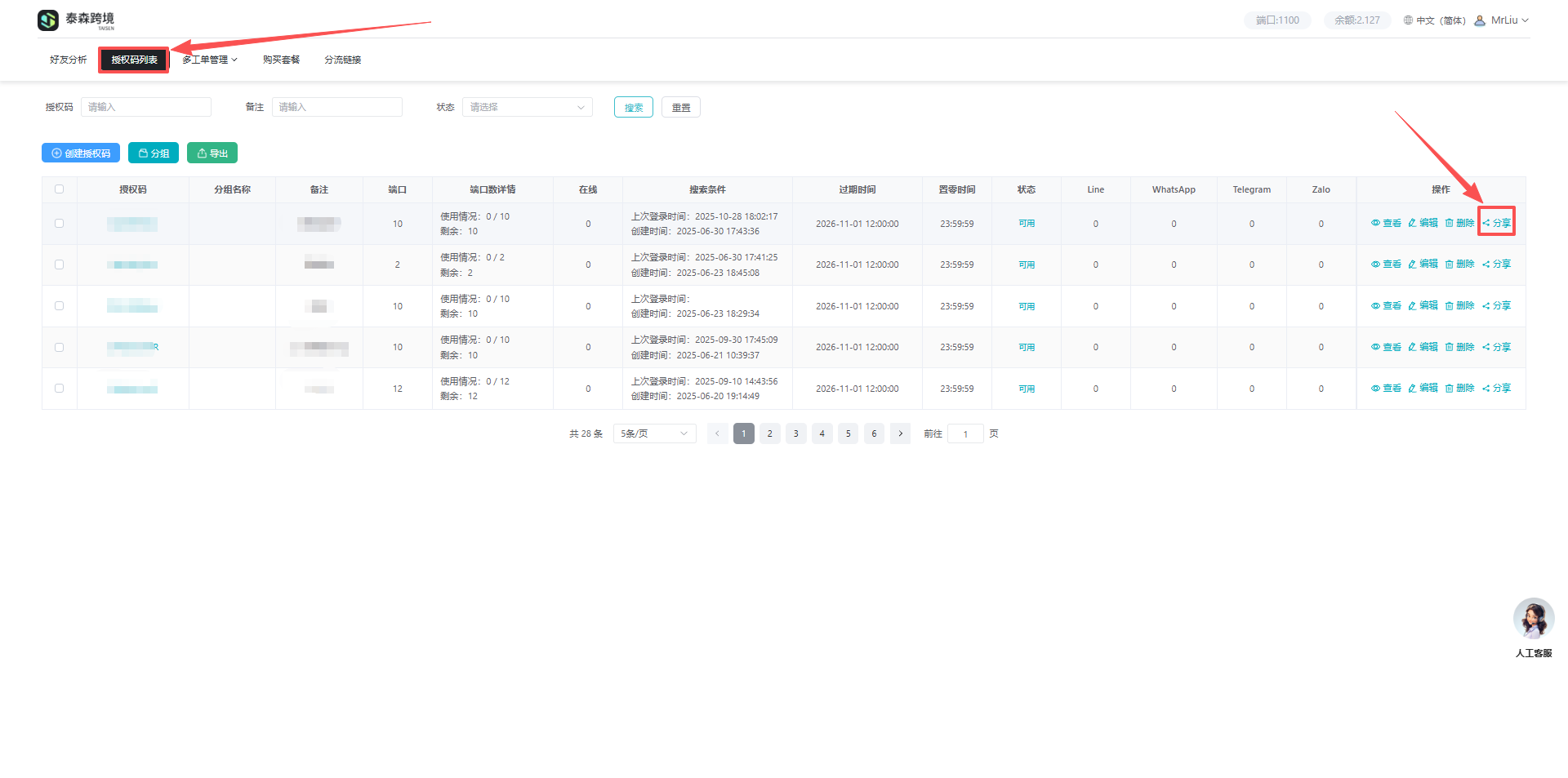Click 编辑 pencil icon in second row
The height and width of the screenshot is (778, 1568).
tap(1412, 265)
